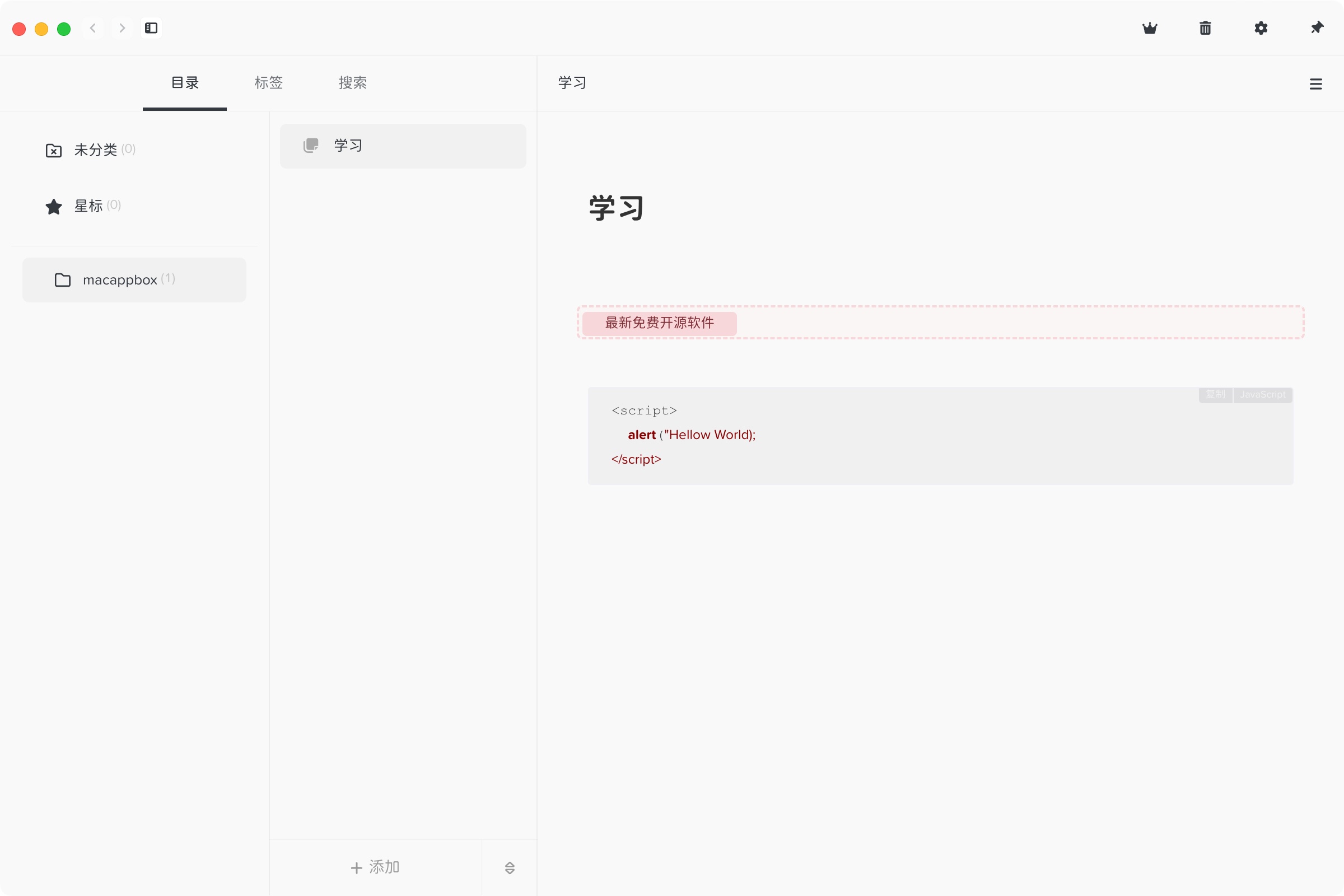The width and height of the screenshot is (1344, 896).
Task: Select the 学习 note in the list
Action: 403,146
